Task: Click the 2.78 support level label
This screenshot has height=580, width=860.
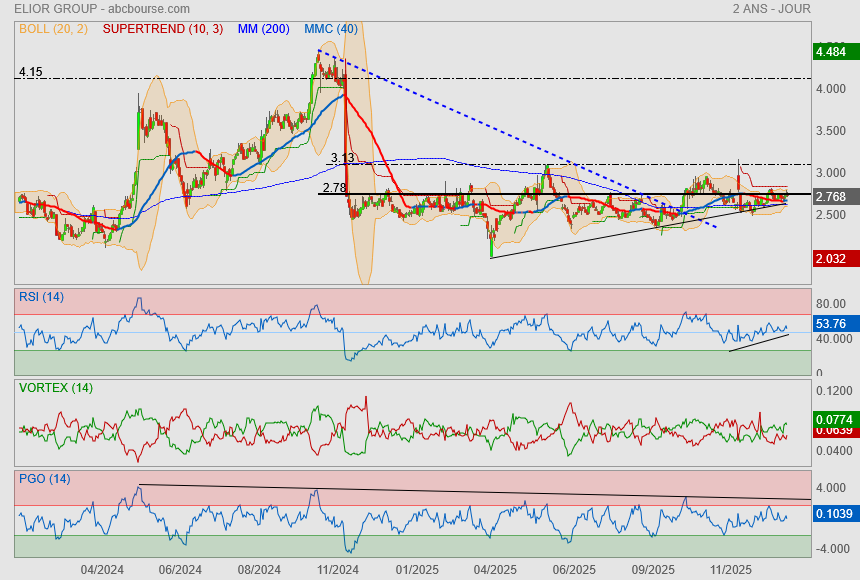Action: pos(334,187)
